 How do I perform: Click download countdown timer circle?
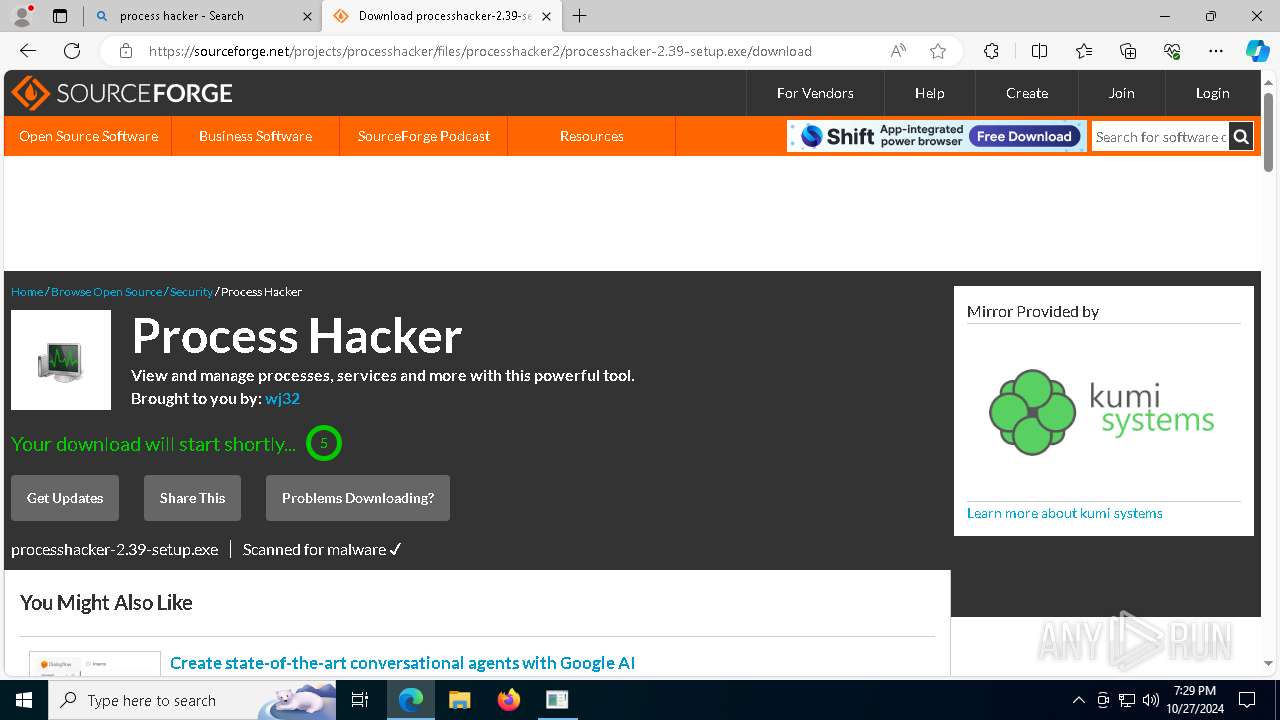[x=323, y=443]
